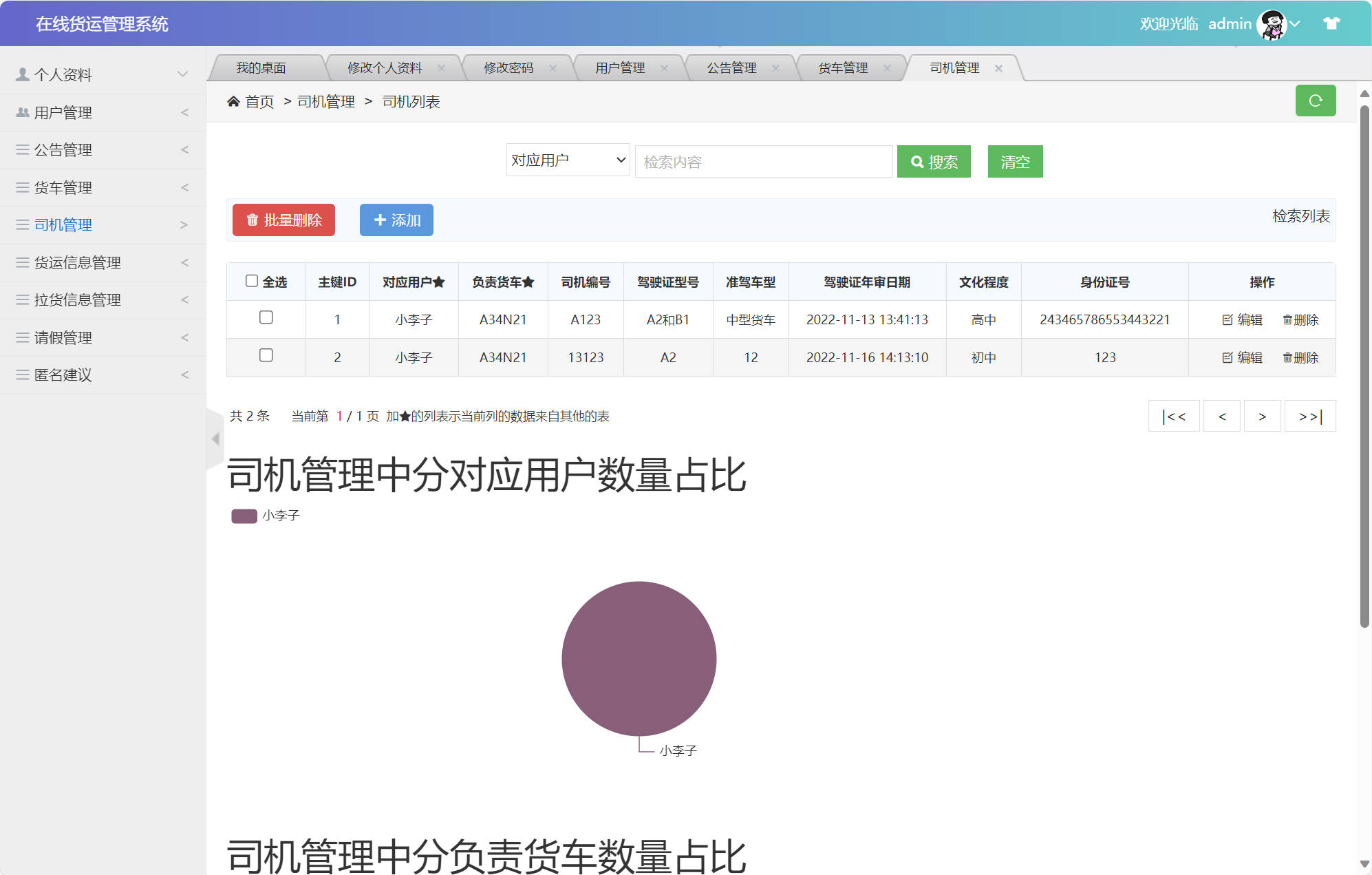Viewport: 1372px width, 875px height.
Task: Check the checkbox for driver row 1
Action: tap(266, 318)
